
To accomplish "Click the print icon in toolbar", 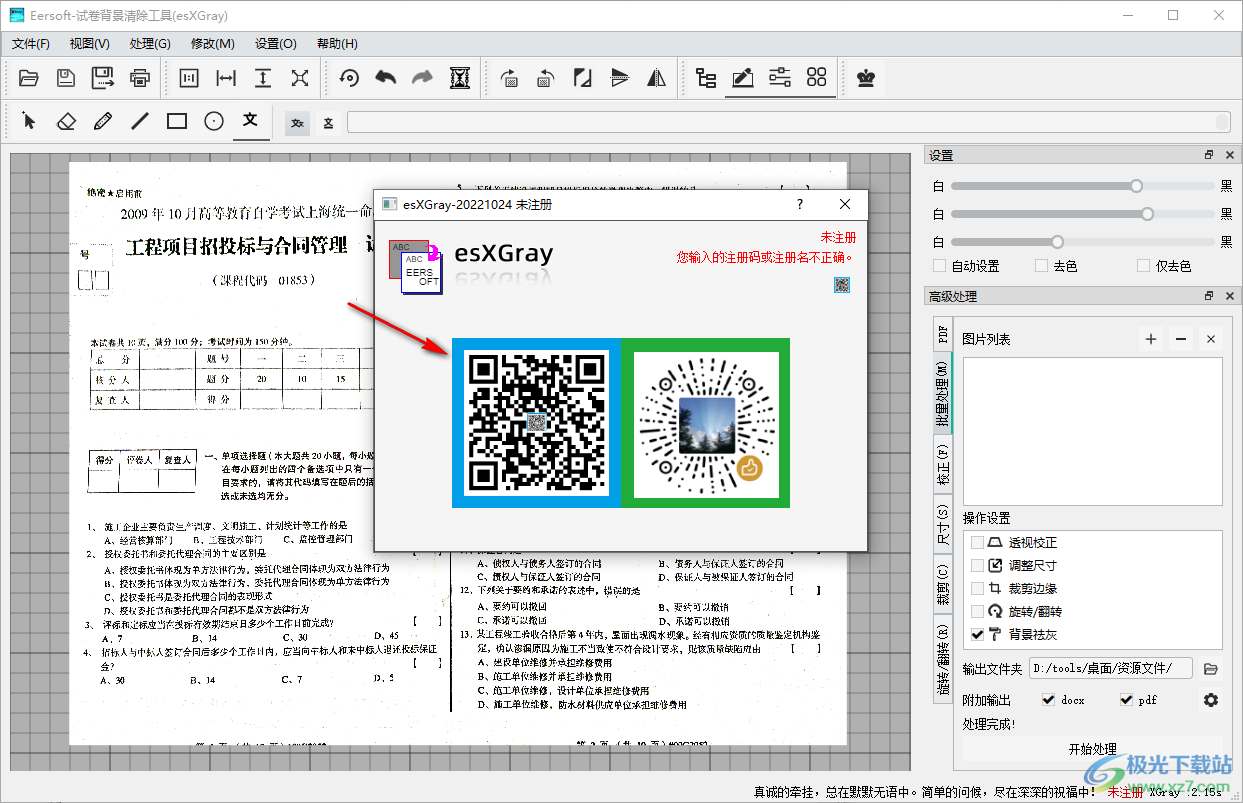I will tap(140, 77).
